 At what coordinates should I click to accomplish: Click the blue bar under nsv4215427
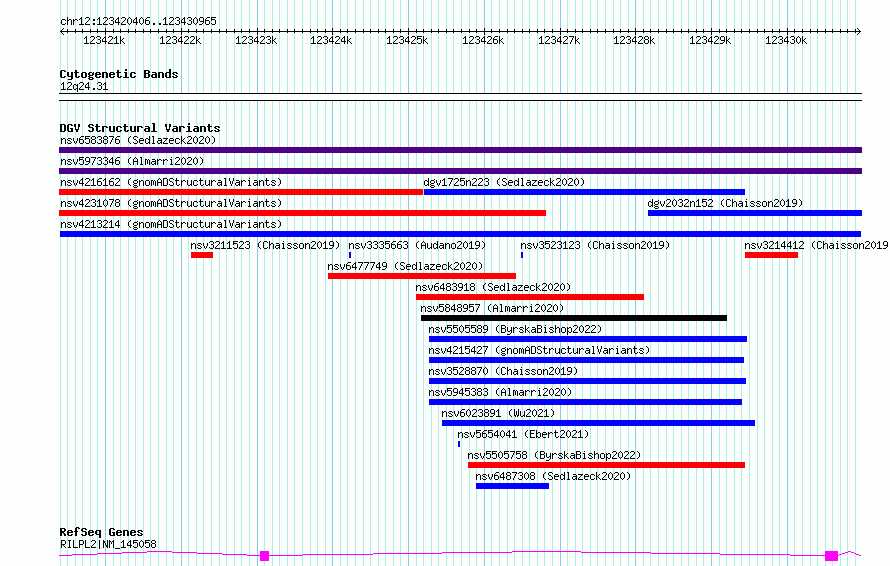click(586, 360)
